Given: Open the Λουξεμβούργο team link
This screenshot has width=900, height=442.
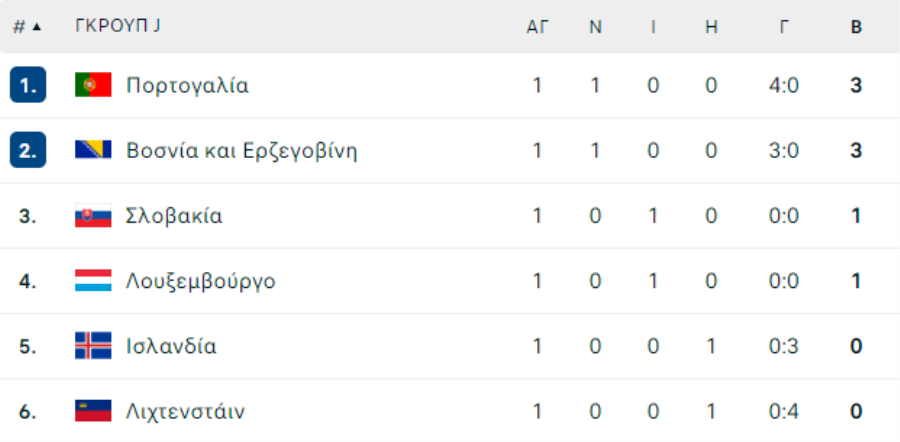Looking at the screenshot, I should tap(200, 281).
